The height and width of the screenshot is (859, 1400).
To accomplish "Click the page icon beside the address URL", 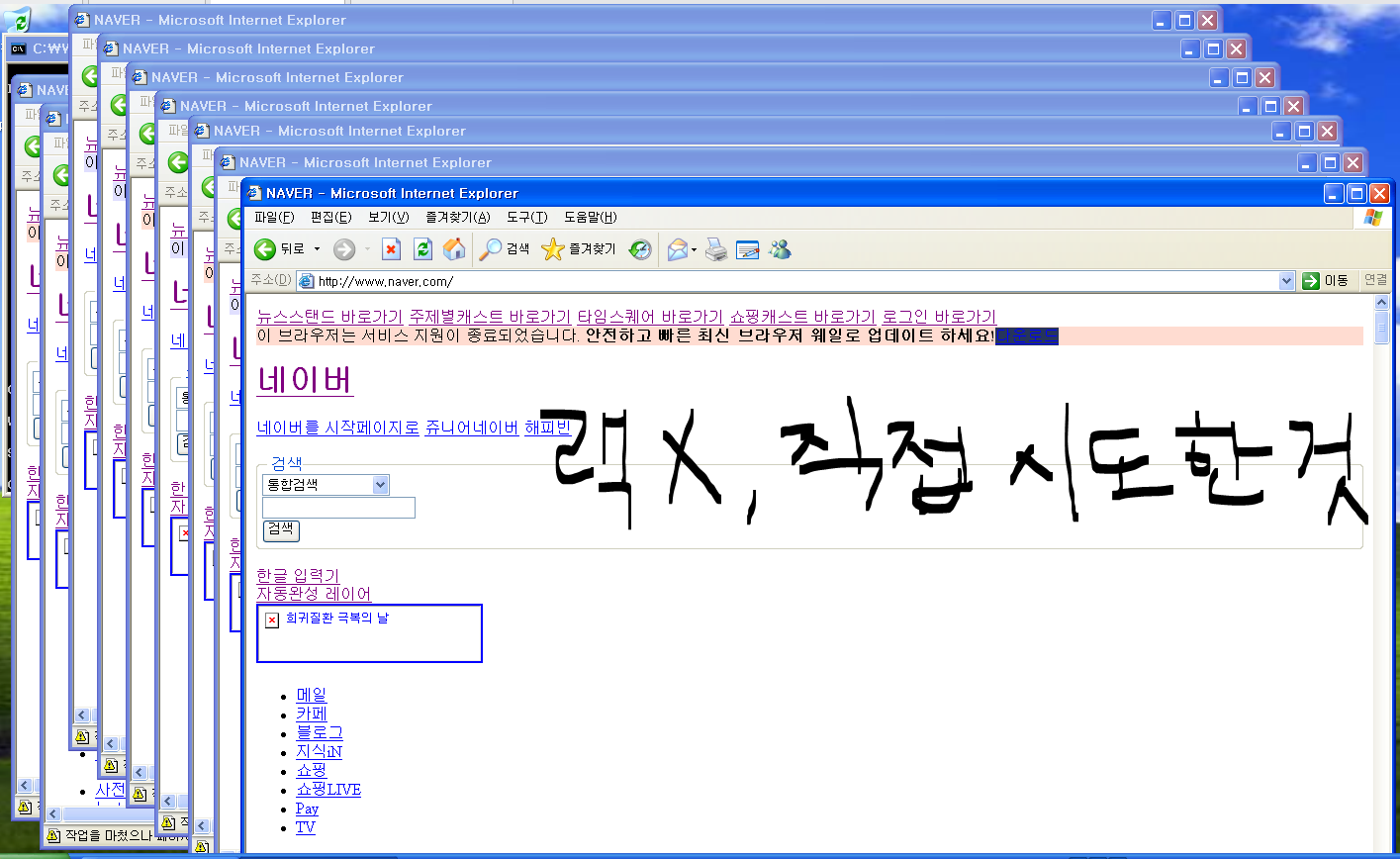I will (307, 281).
